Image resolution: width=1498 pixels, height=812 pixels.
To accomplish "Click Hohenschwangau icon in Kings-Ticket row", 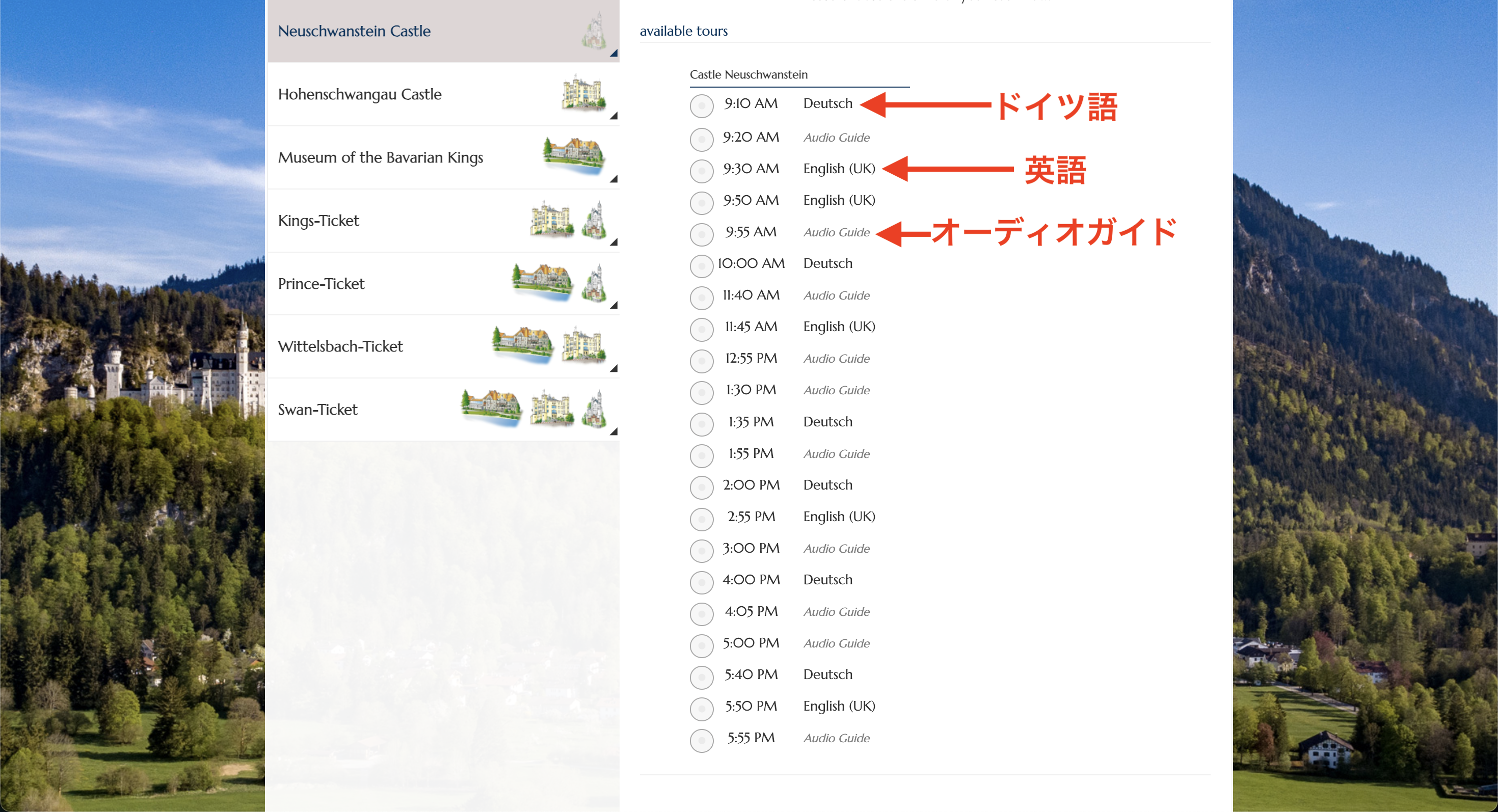I will point(552,219).
